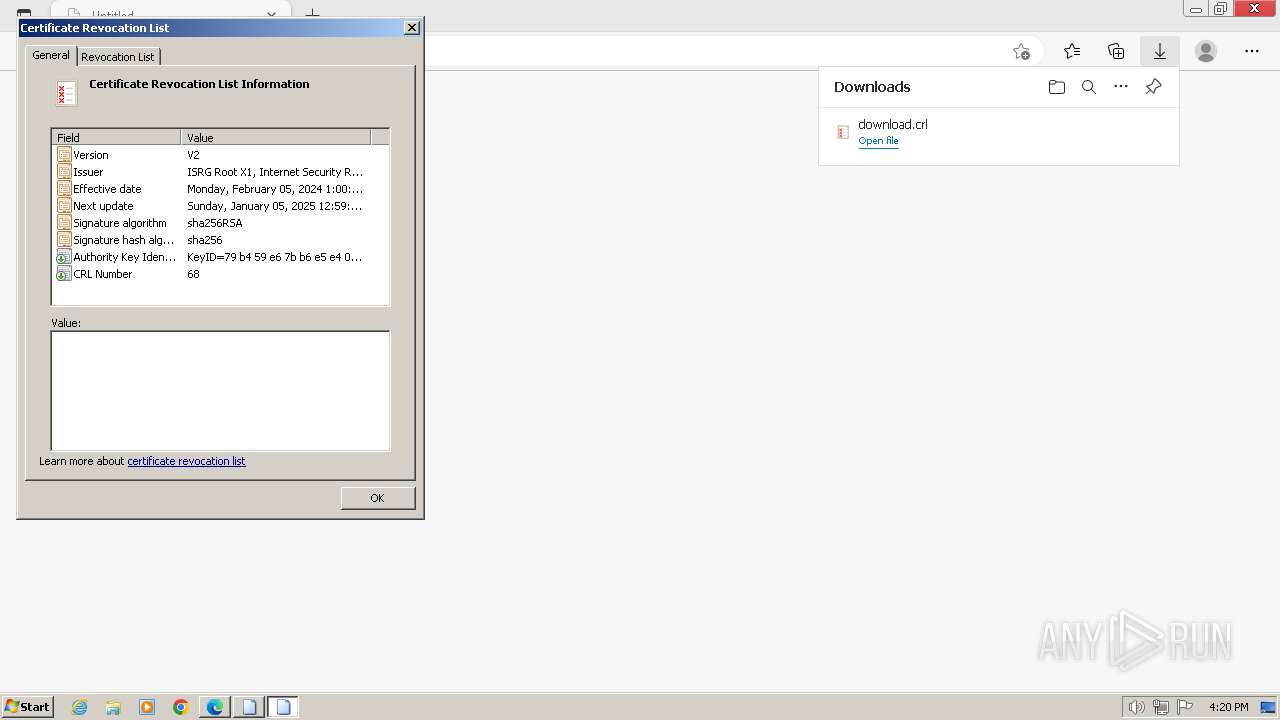This screenshot has width=1280, height=720.
Task: Open the downloads folder icon
Action: click(1057, 87)
